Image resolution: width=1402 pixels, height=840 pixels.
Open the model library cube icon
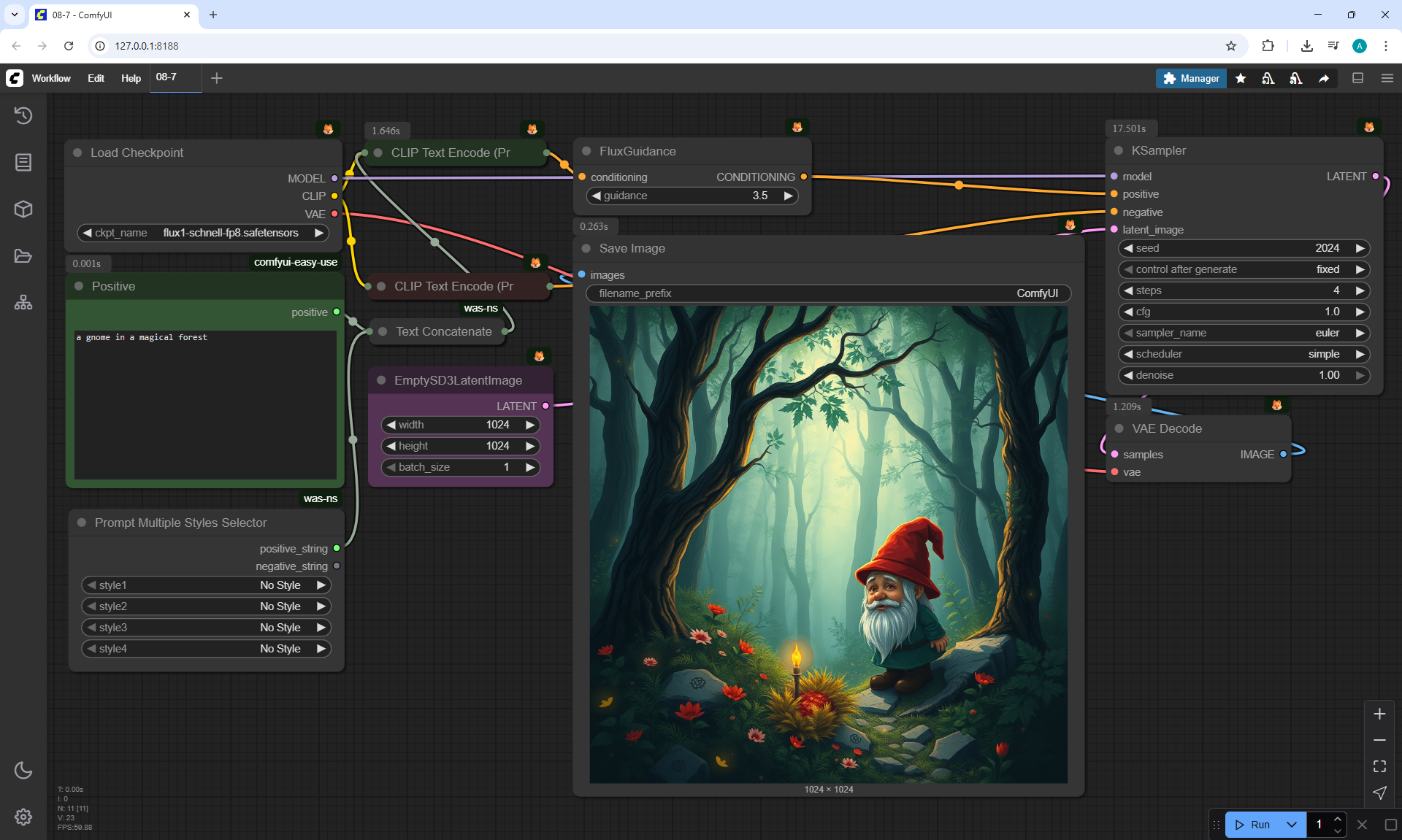point(23,209)
